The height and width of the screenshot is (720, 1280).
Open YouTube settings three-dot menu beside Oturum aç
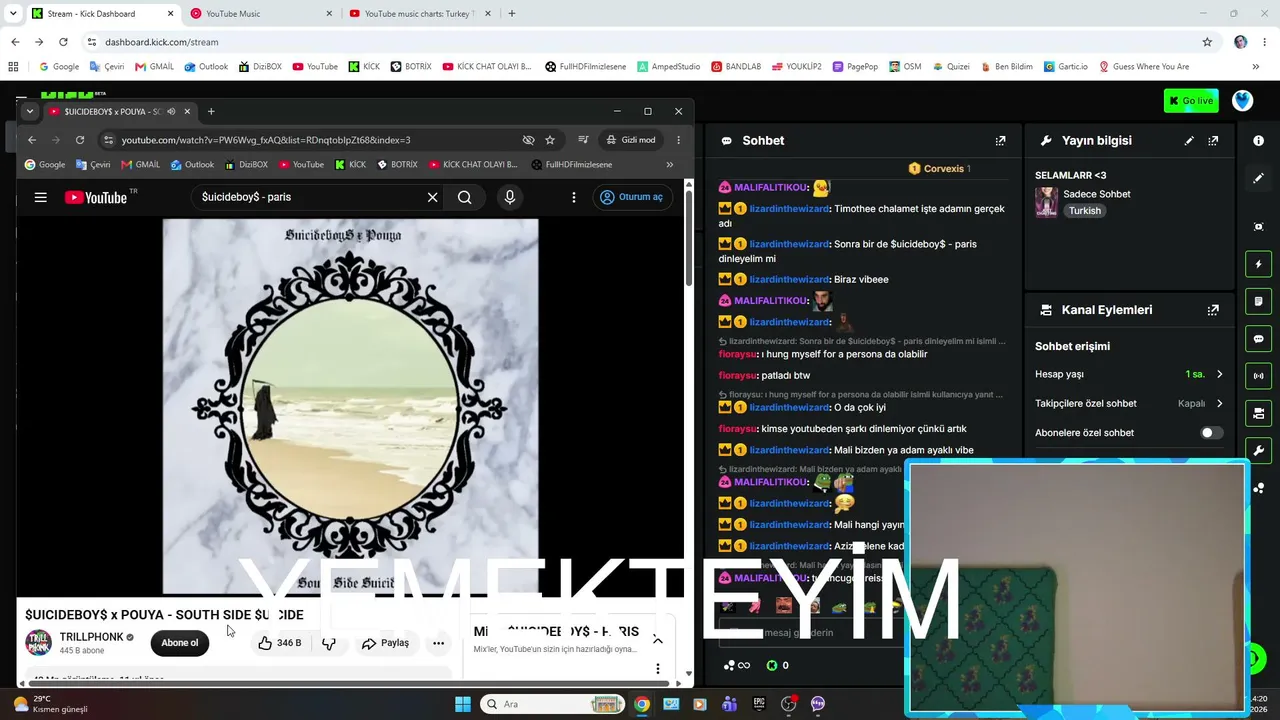(x=574, y=197)
